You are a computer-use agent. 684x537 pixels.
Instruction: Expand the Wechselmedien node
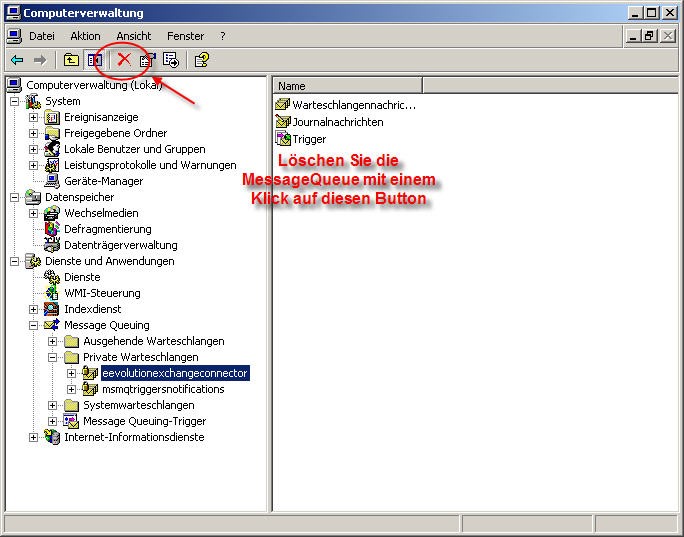coord(33,213)
